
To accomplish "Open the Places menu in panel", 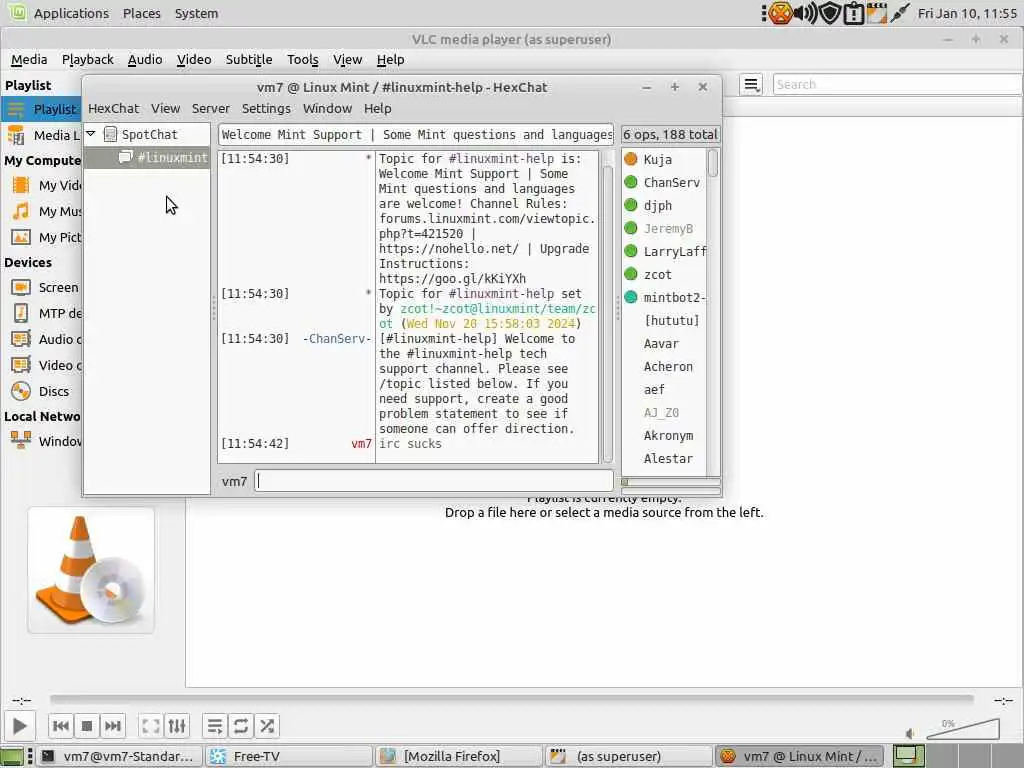I will 141,13.
